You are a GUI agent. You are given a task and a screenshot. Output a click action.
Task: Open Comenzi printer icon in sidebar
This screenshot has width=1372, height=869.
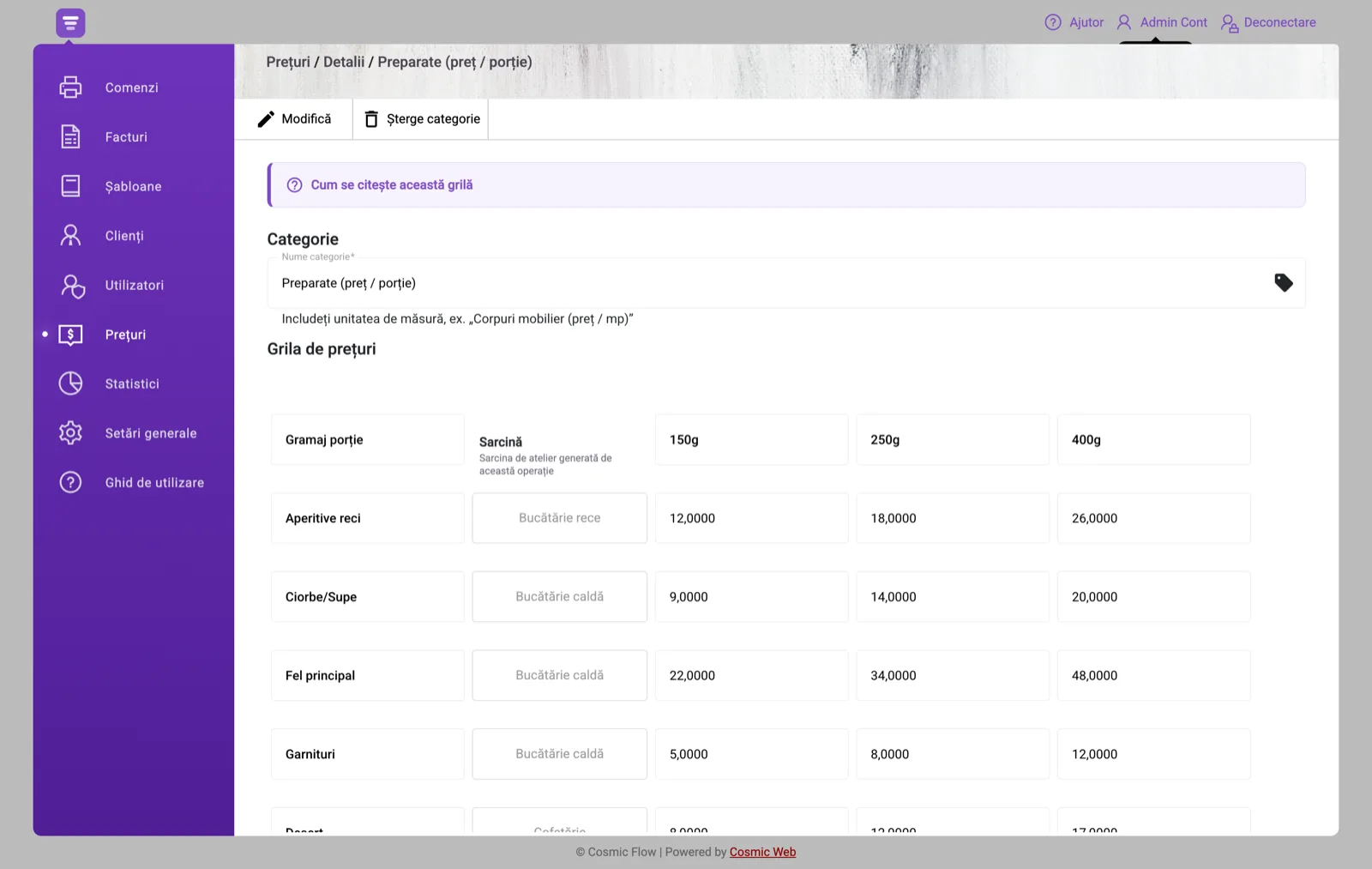click(x=70, y=88)
